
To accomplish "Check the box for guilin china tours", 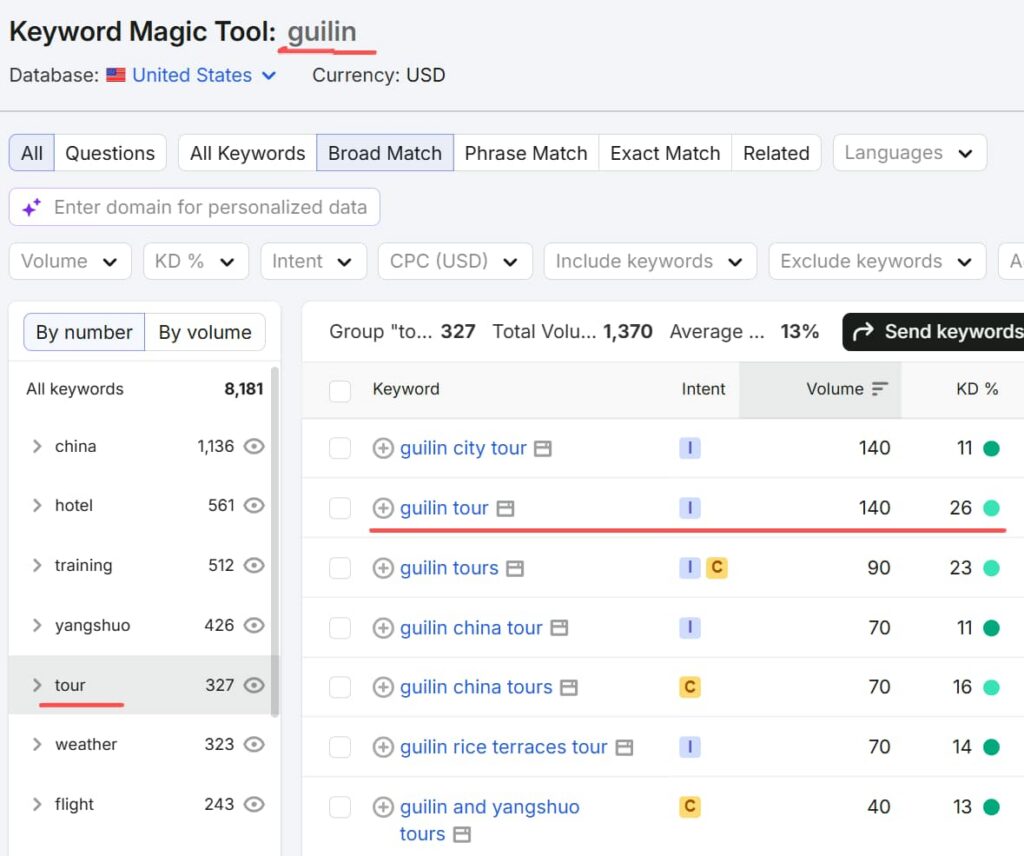I will pos(340,688).
